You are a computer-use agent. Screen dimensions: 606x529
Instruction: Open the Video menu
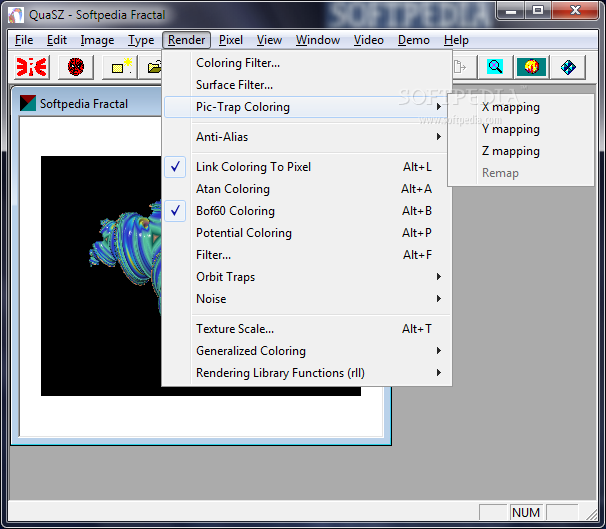pos(369,40)
